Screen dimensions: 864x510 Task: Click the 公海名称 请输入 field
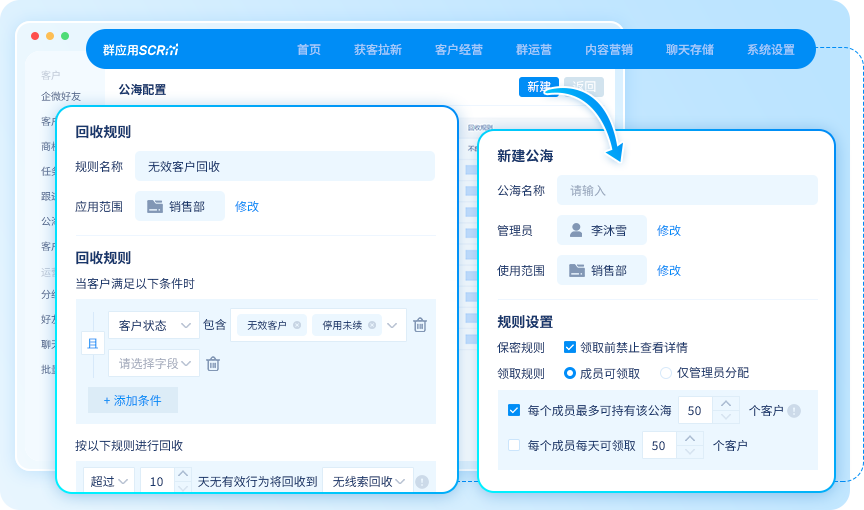tap(687, 191)
